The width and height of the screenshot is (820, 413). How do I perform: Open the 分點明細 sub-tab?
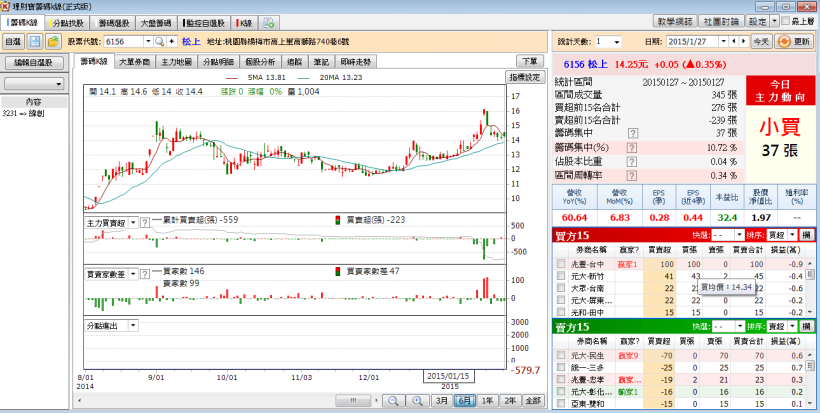tap(219, 62)
